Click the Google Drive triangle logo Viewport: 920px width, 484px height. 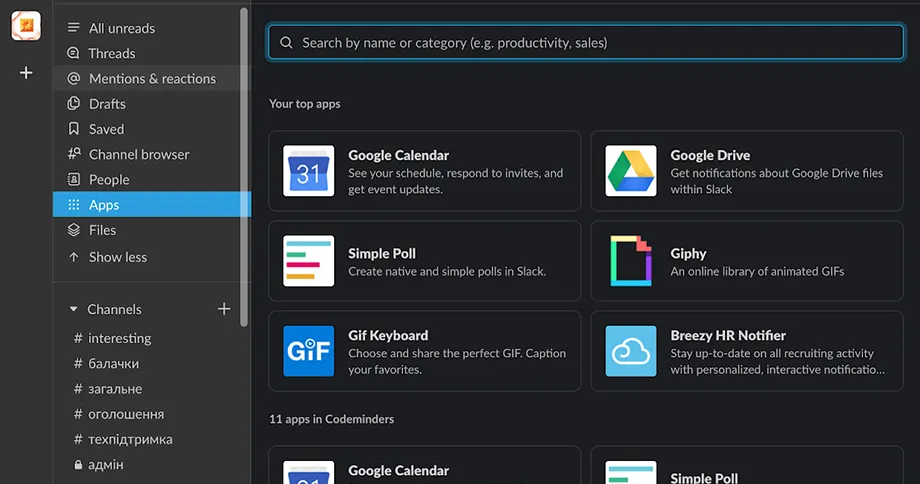[x=631, y=171]
